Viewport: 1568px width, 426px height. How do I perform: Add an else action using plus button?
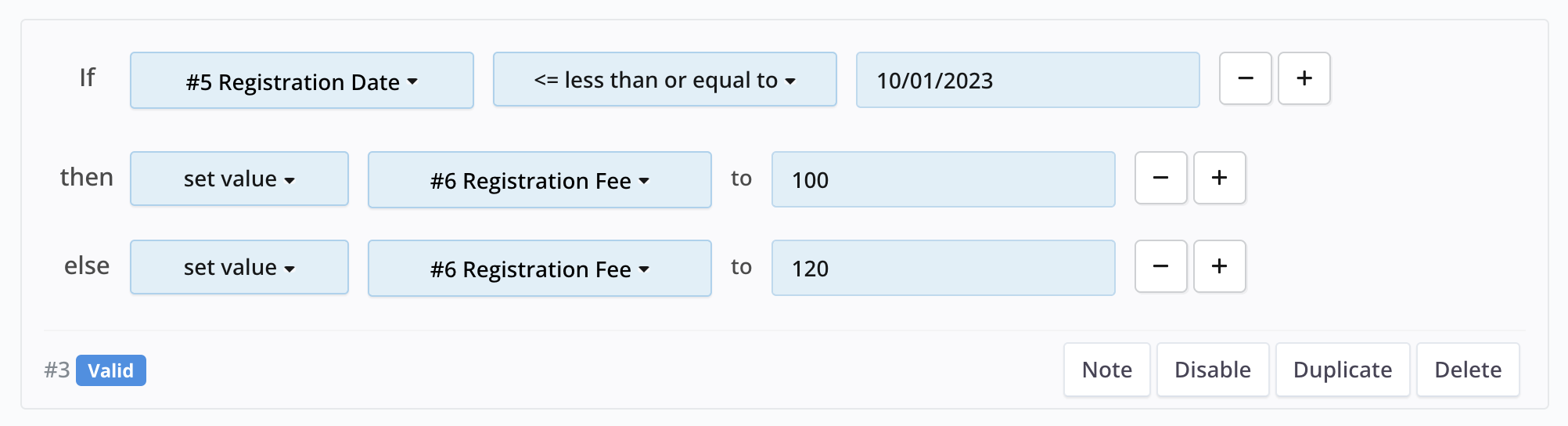point(1219,266)
